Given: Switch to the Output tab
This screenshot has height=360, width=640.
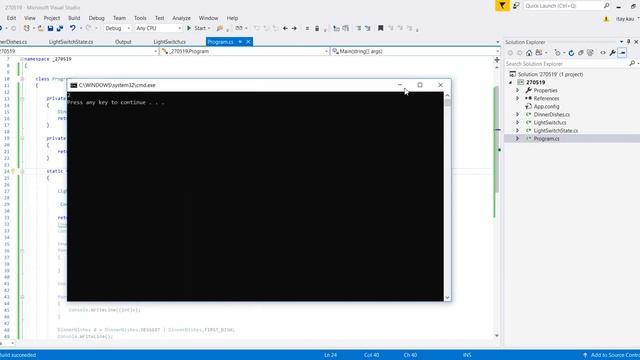Looking at the screenshot, I should point(123,42).
